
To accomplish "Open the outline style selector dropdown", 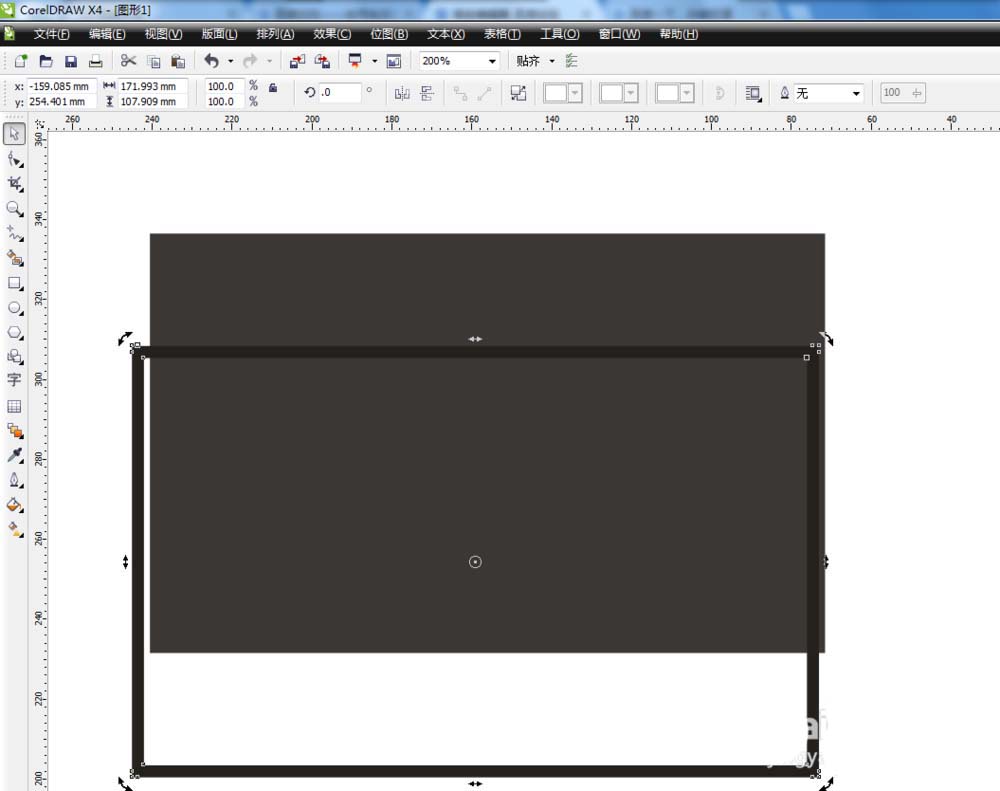I will click(631, 93).
